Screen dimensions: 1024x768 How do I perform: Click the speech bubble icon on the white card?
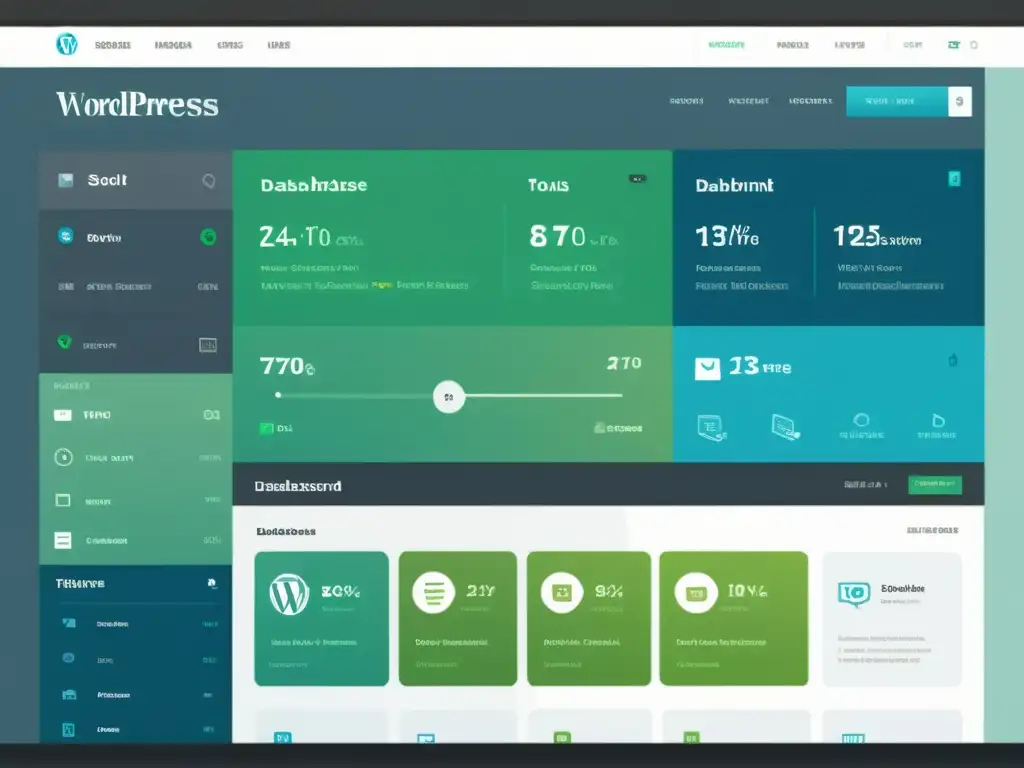(x=853, y=594)
